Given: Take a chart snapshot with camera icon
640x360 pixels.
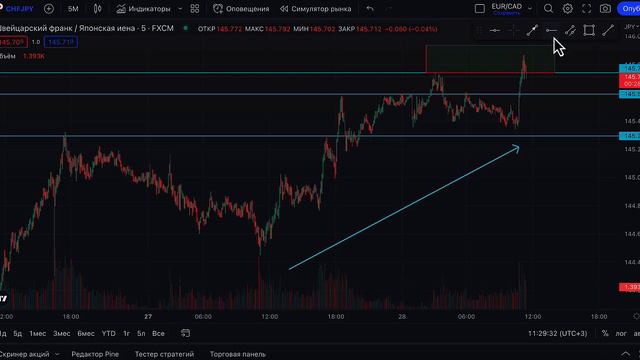Looking at the screenshot, I should [x=605, y=9].
